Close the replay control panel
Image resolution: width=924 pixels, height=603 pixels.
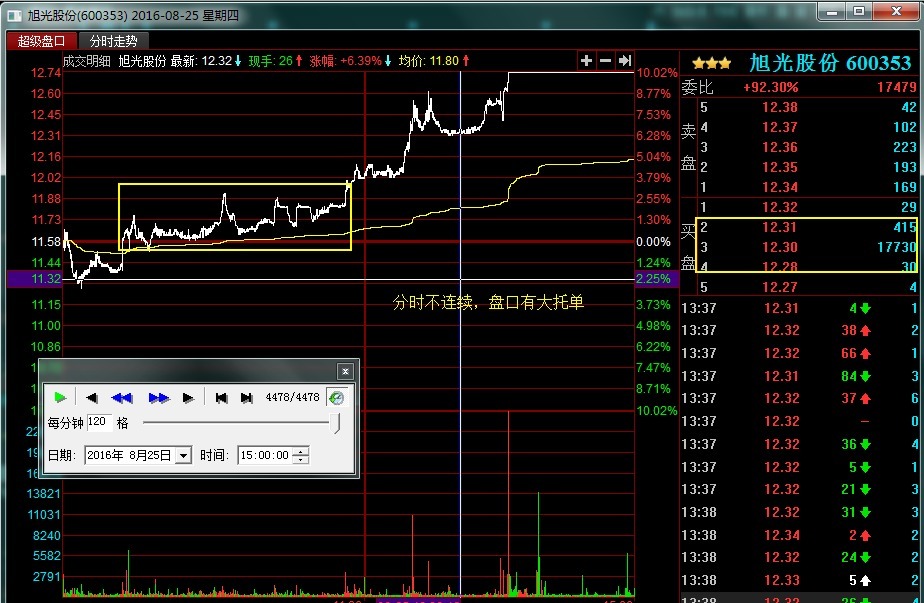[345, 371]
